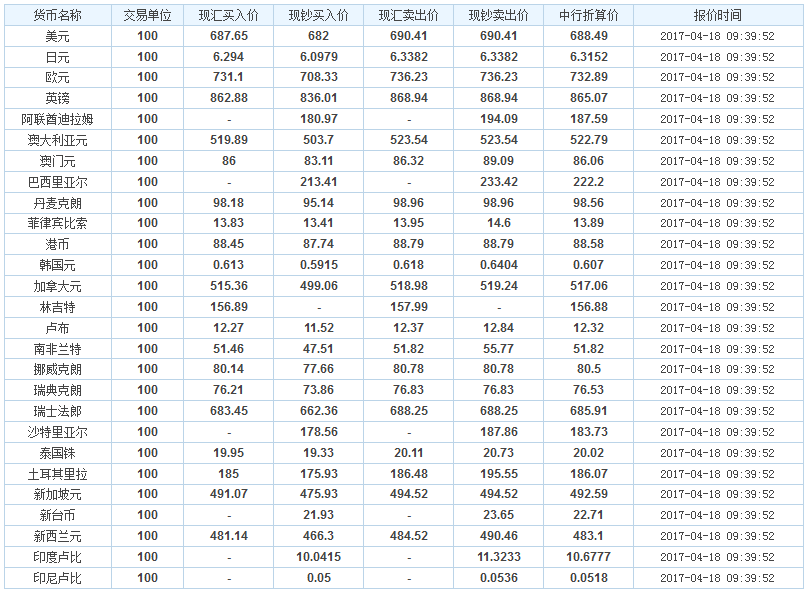Click the 157.99 value in 林吉特 row

click(409, 307)
